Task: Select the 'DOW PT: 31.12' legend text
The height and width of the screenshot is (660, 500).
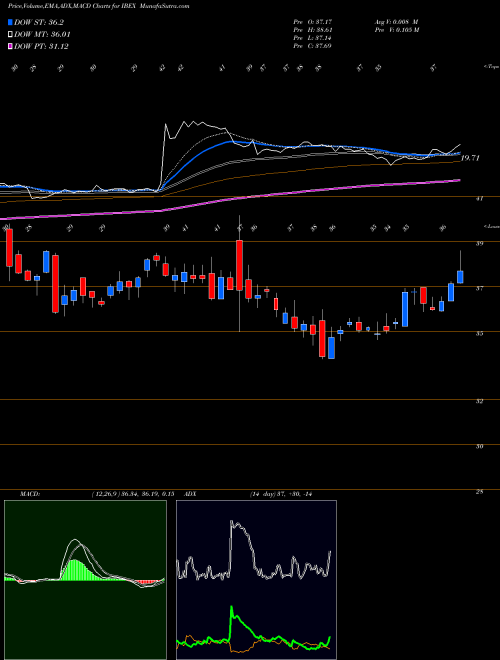Action: pyautogui.click(x=41, y=46)
